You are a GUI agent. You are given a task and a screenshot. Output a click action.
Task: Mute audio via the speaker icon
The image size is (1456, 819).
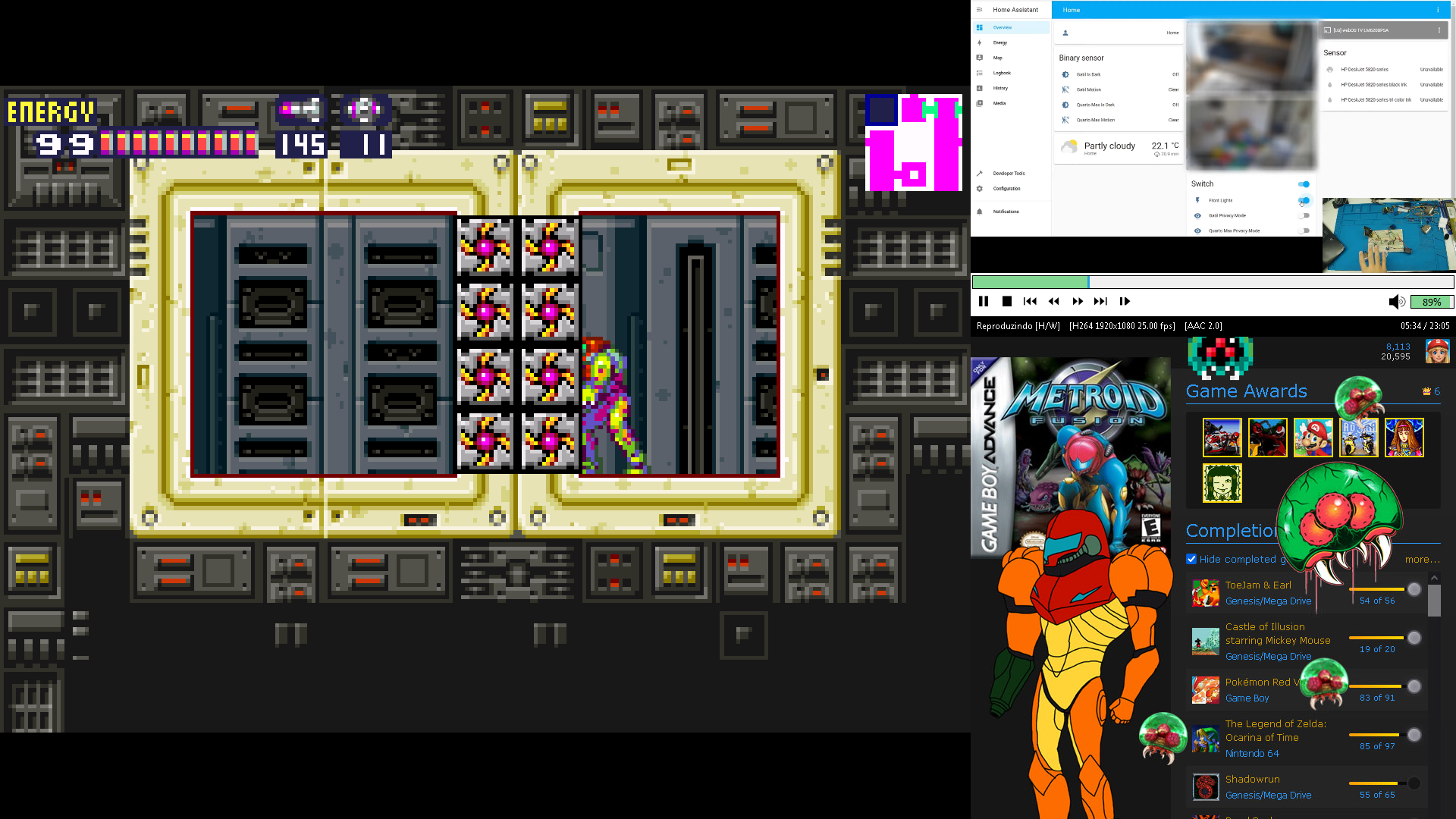[x=1395, y=302]
